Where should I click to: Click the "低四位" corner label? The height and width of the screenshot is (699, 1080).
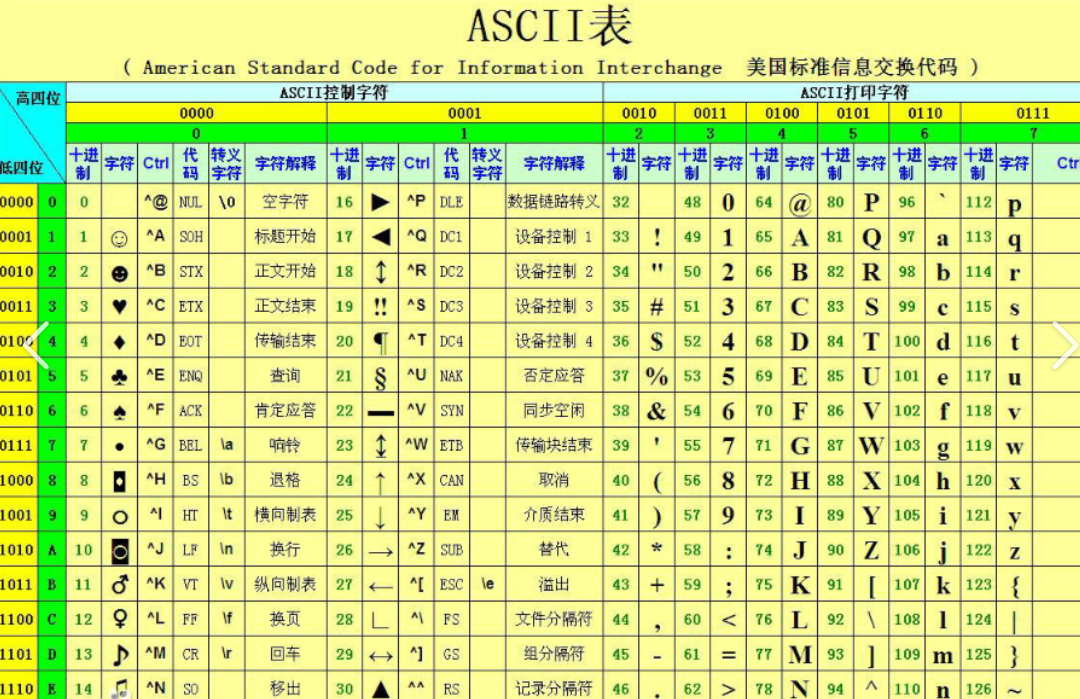pos(21,167)
